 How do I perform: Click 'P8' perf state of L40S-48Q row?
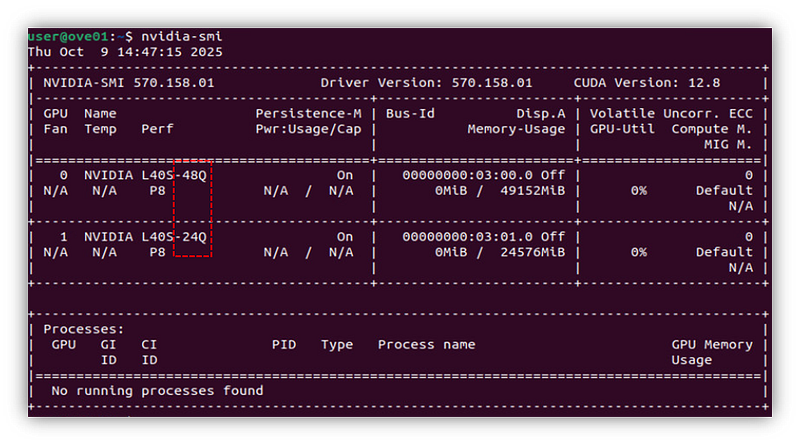point(158,191)
